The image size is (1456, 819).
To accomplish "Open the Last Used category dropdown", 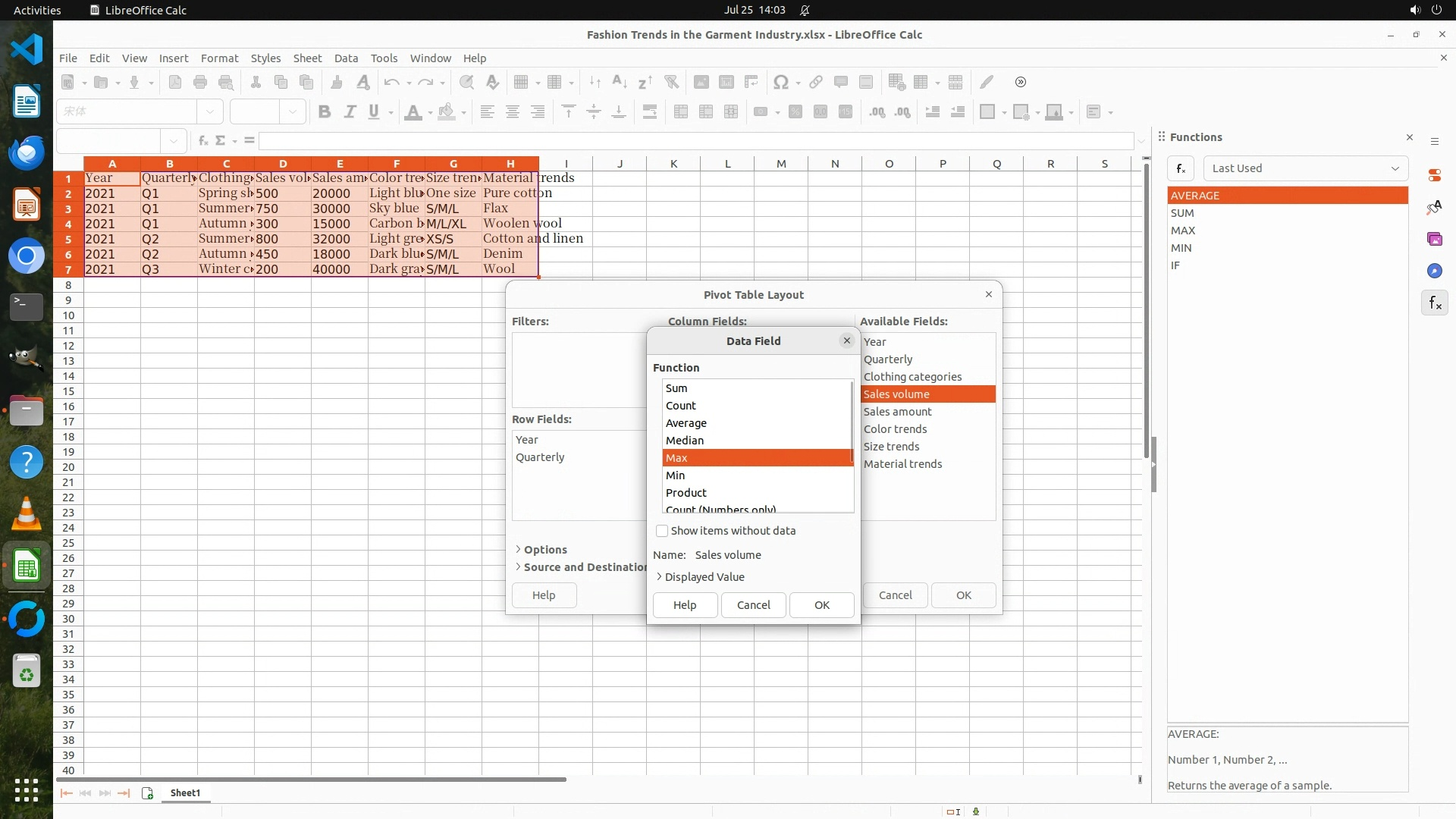I will [1305, 168].
